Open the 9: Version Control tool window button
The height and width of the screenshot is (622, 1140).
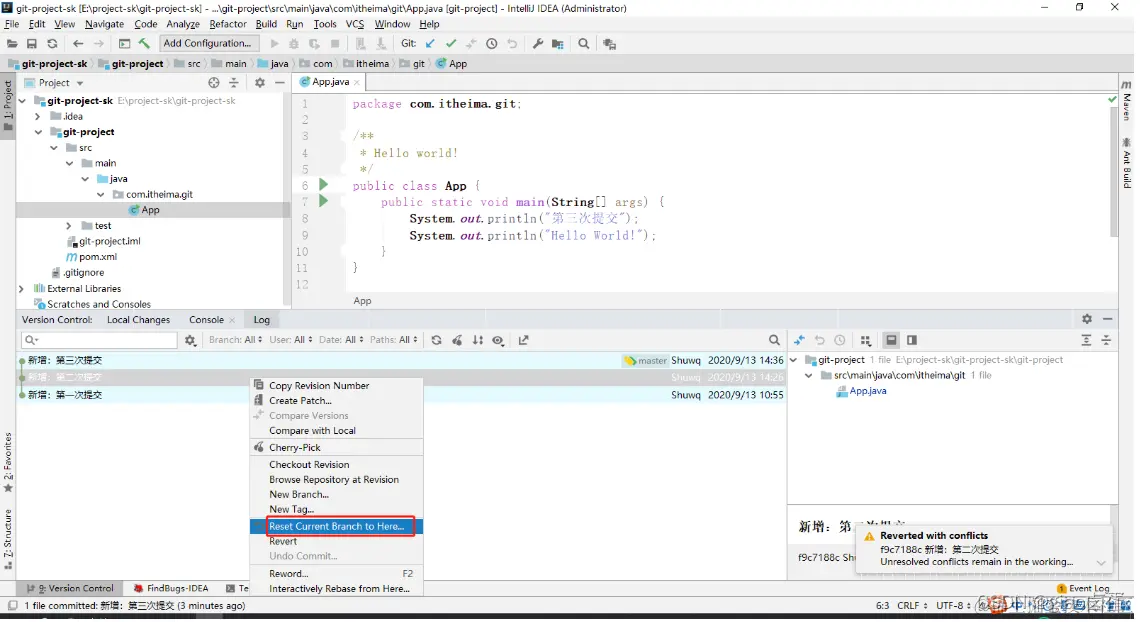click(x=70, y=589)
